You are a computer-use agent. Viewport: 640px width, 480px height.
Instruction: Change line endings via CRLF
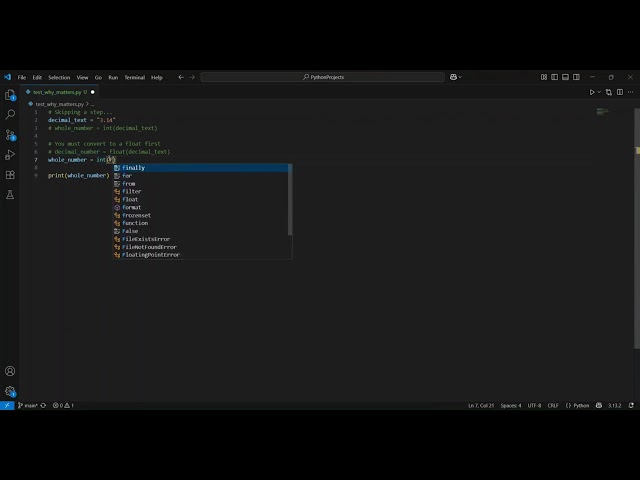click(x=553, y=405)
